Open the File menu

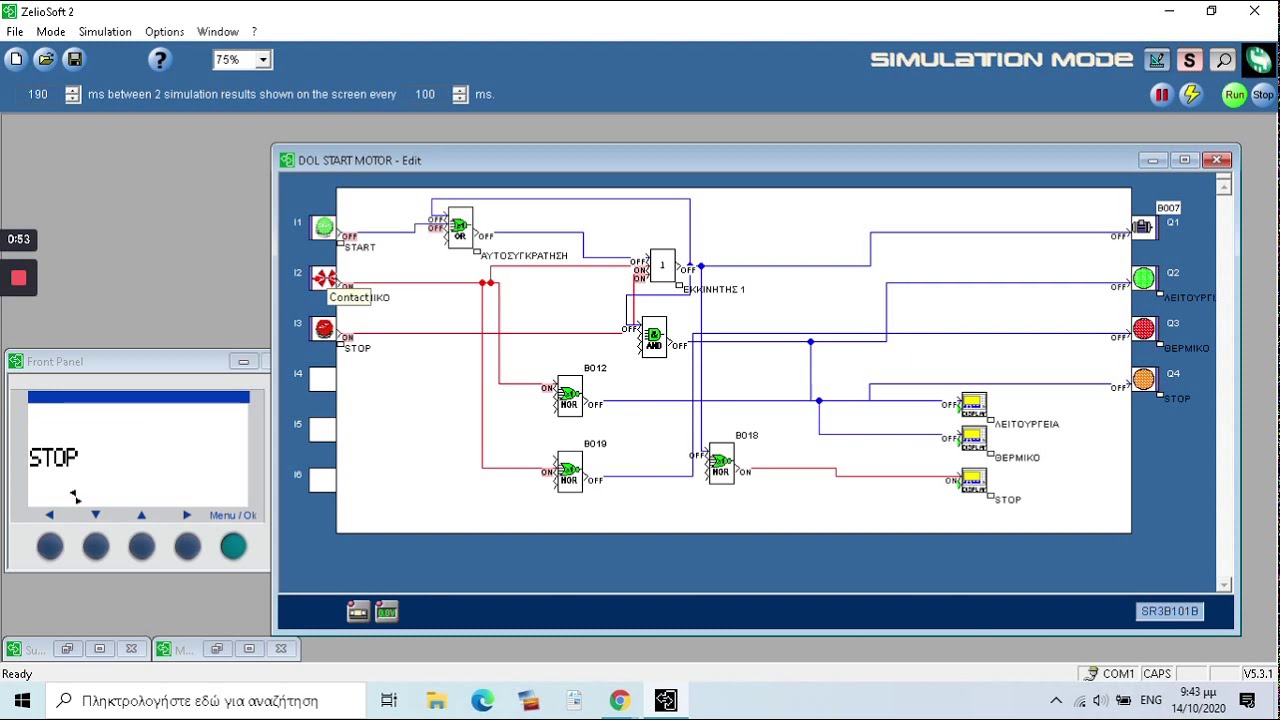[x=15, y=32]
